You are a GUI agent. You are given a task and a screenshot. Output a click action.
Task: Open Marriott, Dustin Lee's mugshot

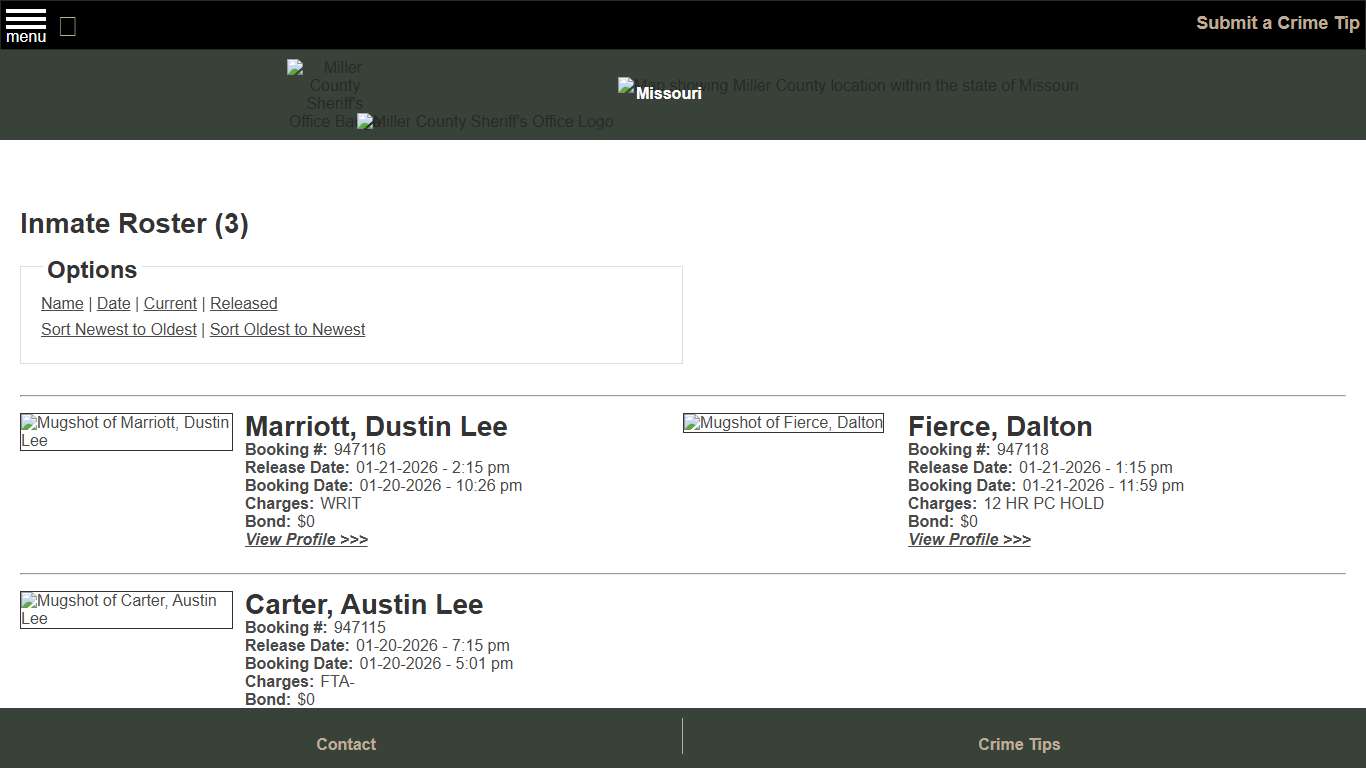[x=126, y=431]
